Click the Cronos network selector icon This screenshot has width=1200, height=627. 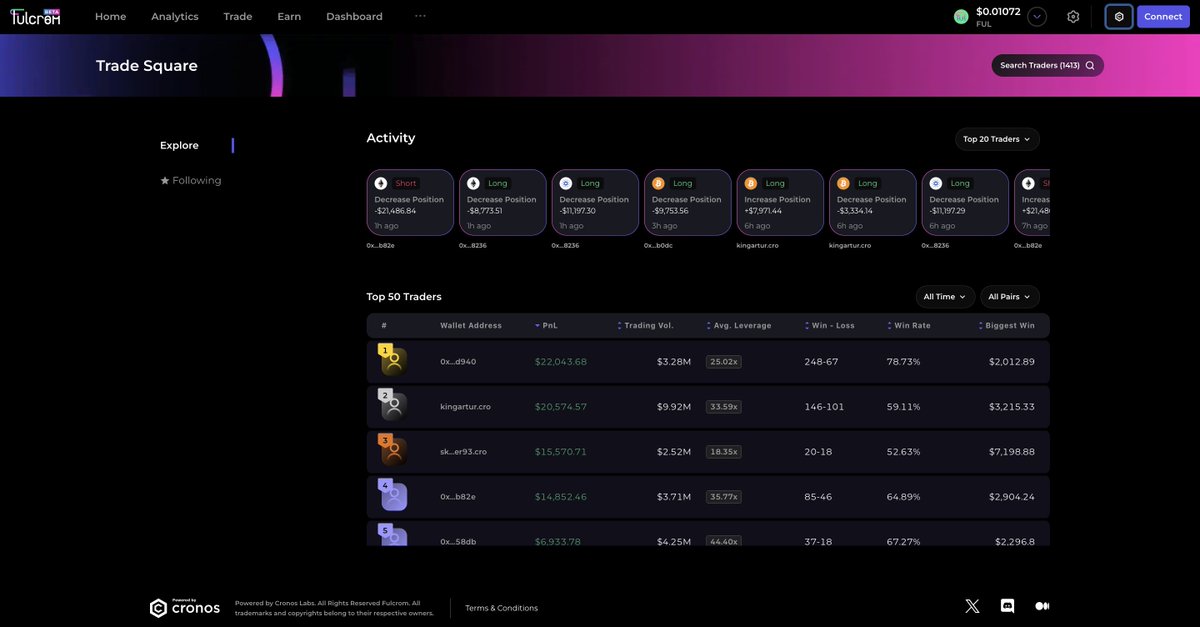pos(1119,16)
